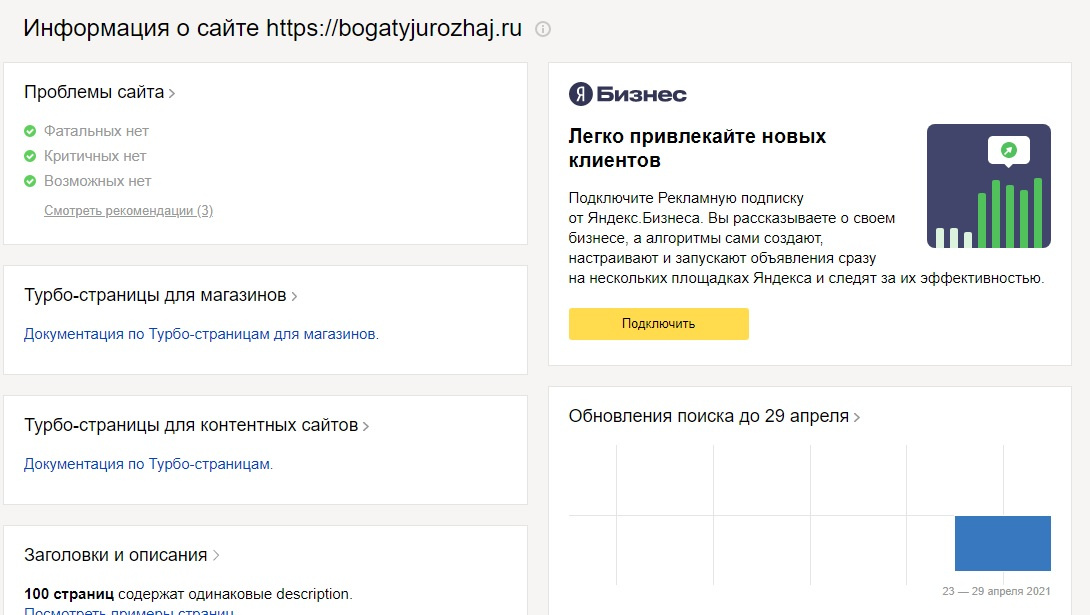
Task: Click the blue bar in search updates chart
Action: [1002, 543]
